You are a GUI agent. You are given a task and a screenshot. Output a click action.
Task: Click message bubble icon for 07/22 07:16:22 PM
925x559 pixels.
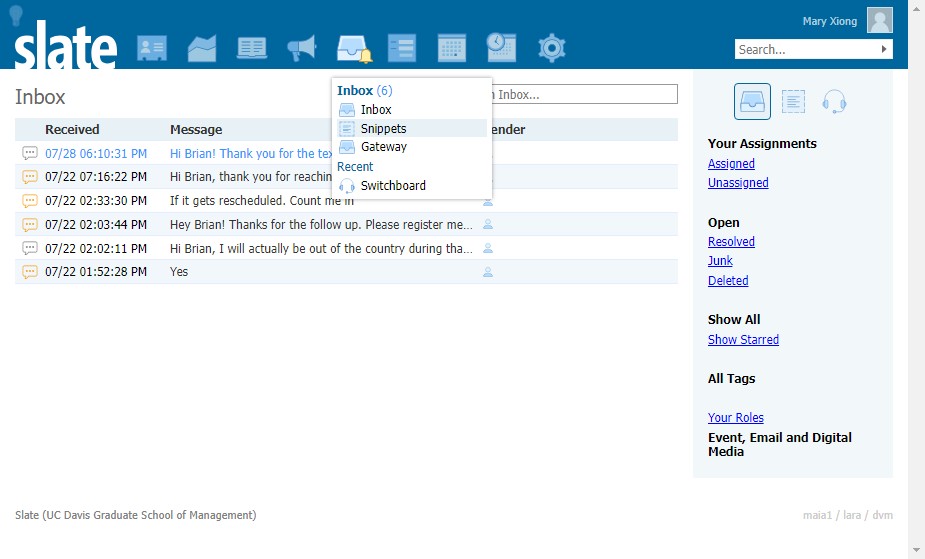(x=29, y=177)
